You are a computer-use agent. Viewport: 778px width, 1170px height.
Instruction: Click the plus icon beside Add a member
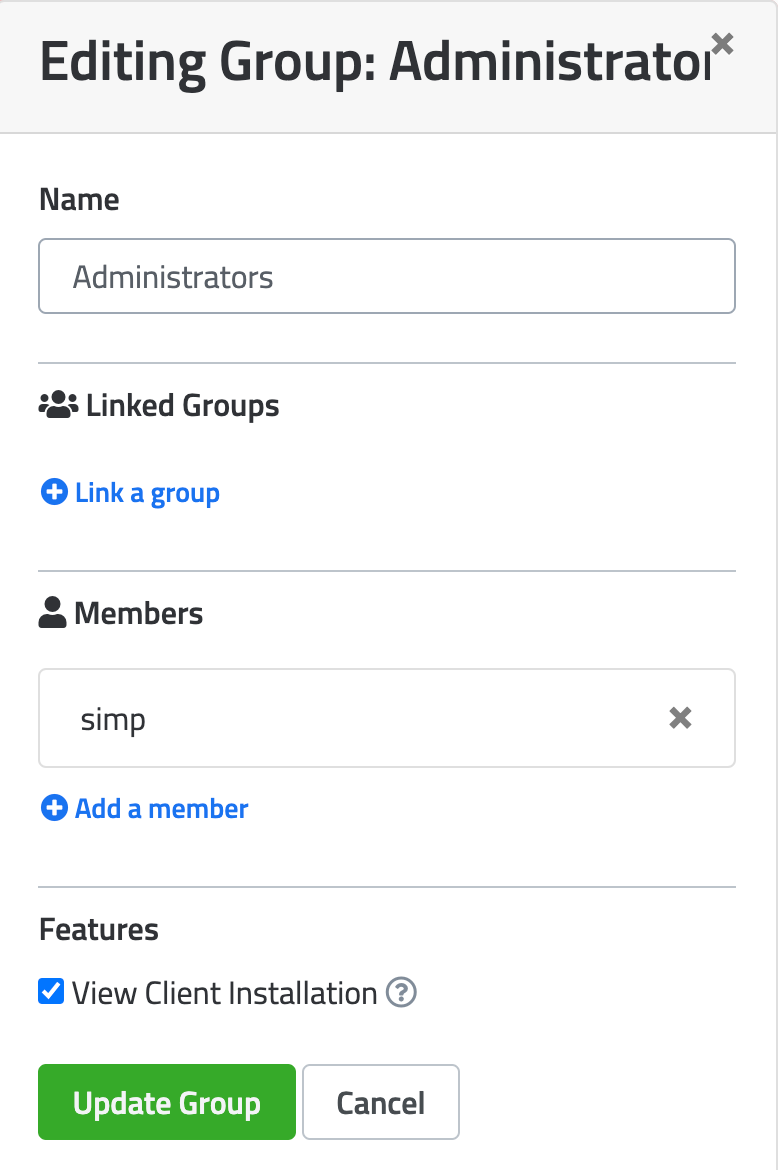tap(54, 807)
